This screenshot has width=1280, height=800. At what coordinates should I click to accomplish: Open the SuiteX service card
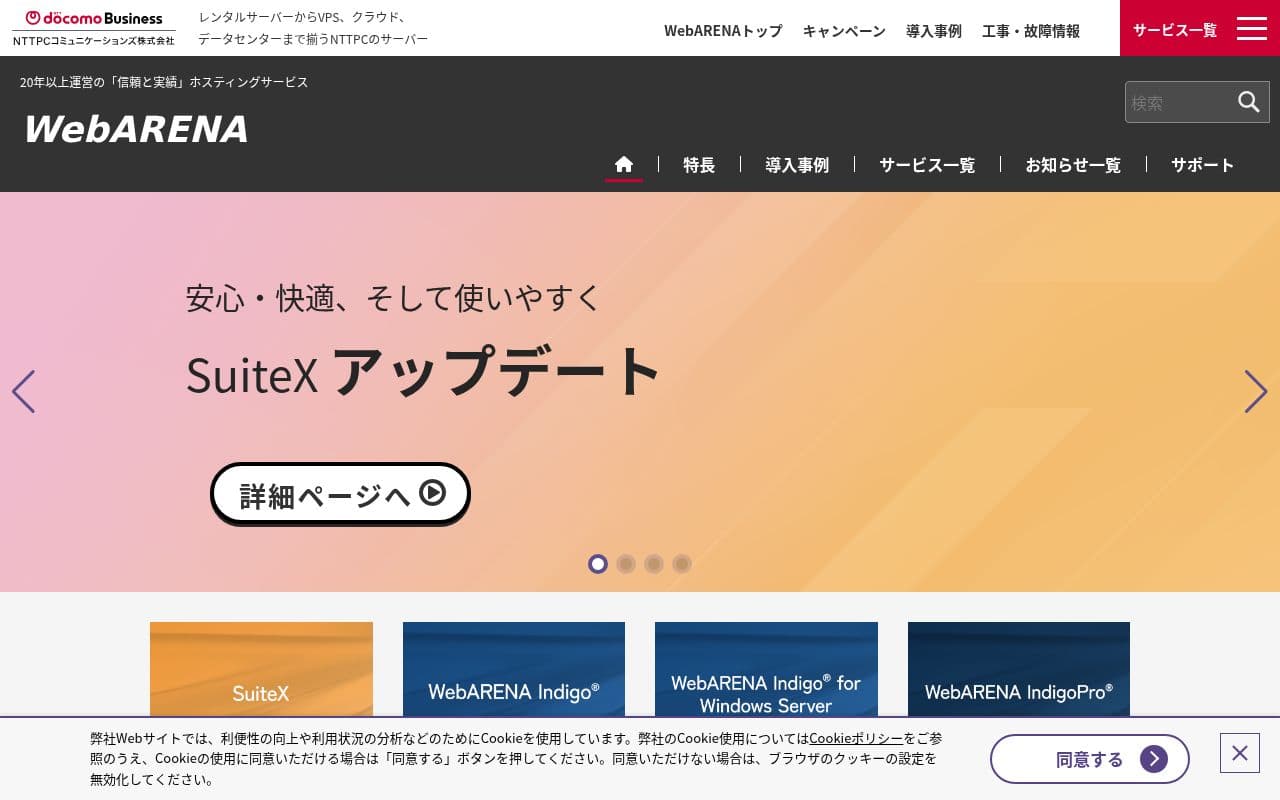[261, 669]
